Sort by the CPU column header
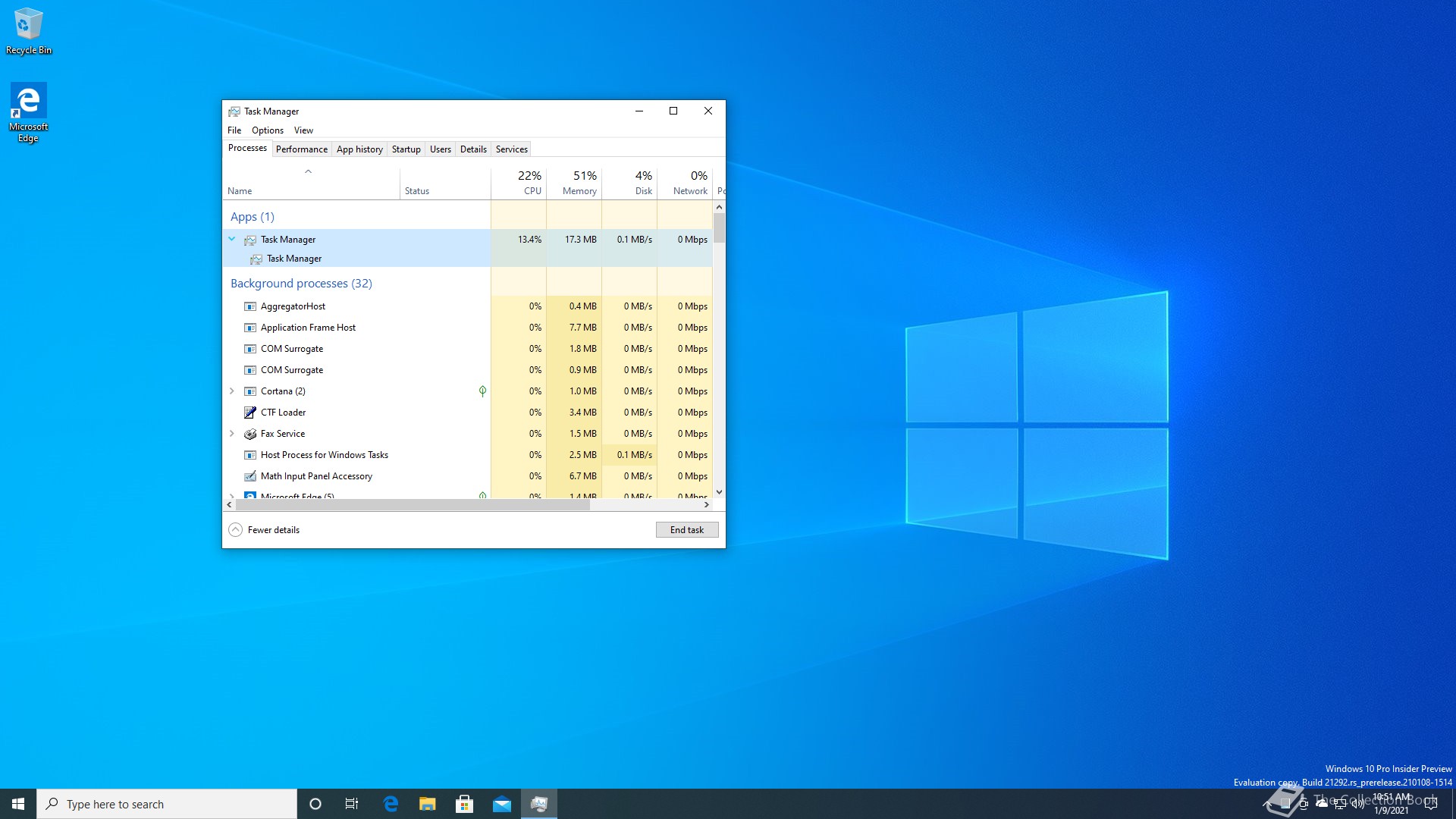Viewport: 1456px width, 819px height. coord(519,183)
